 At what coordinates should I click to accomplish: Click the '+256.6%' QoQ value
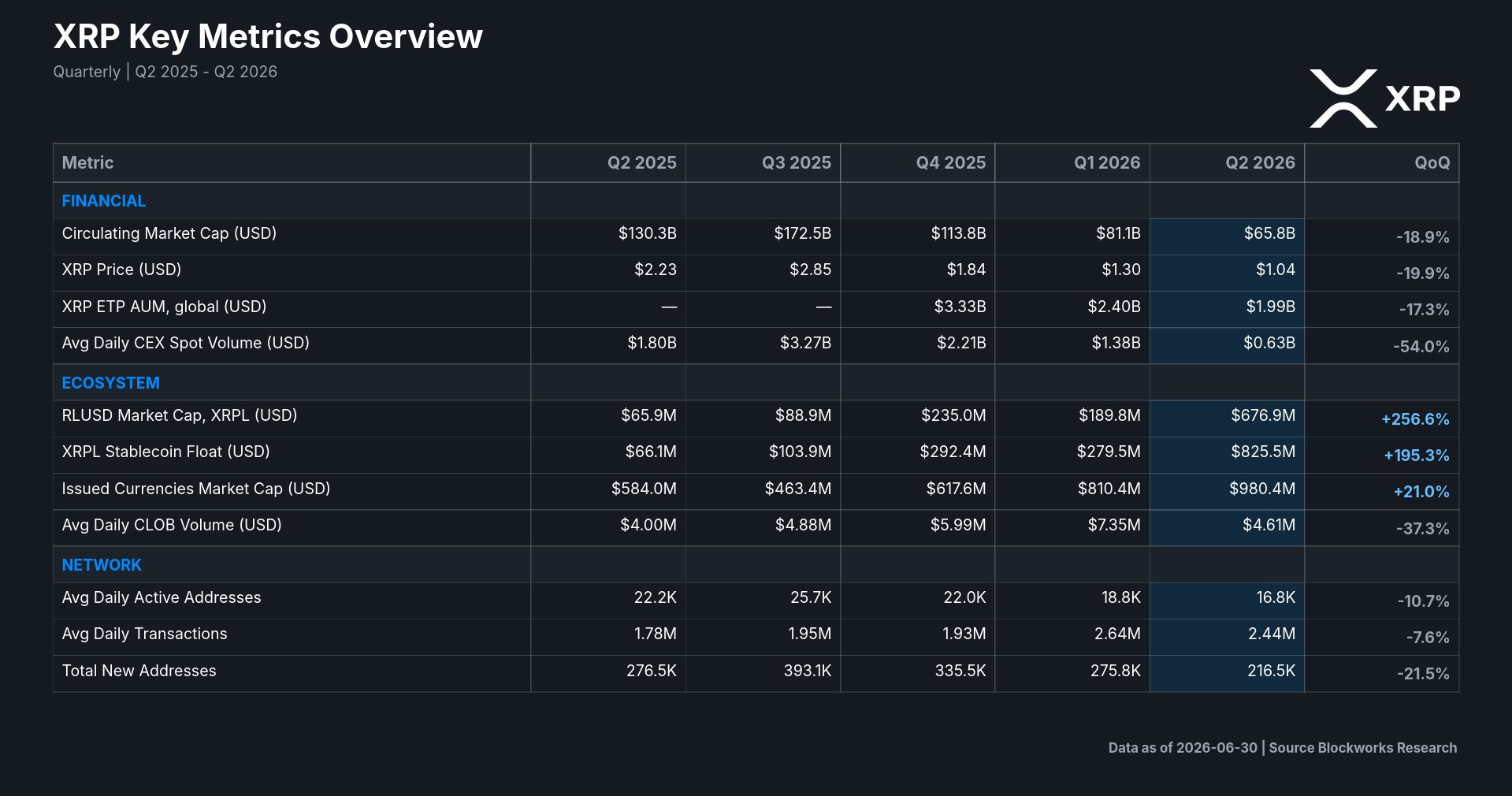[1415, 419]
